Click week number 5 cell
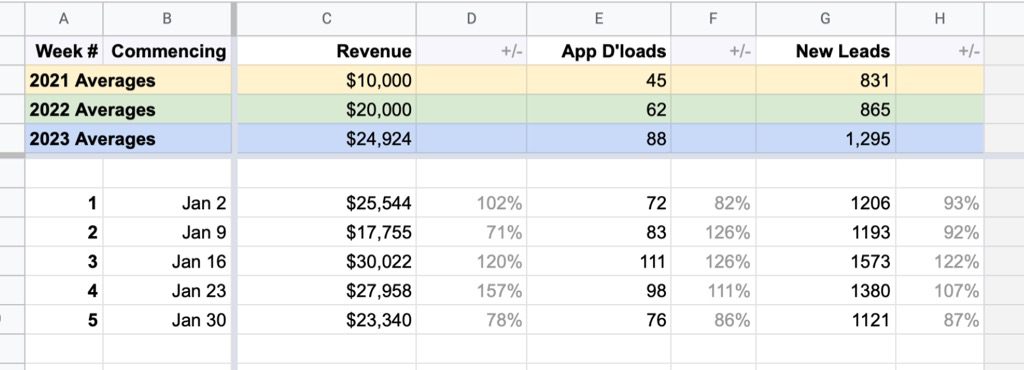The width and height of the screenshot is (1024, 370). 64,320
